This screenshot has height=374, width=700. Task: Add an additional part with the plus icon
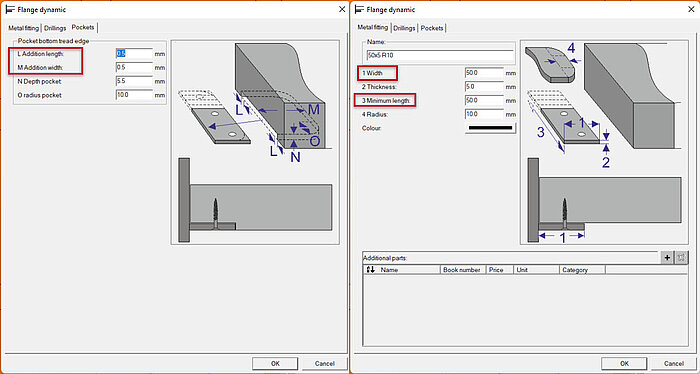667,258
